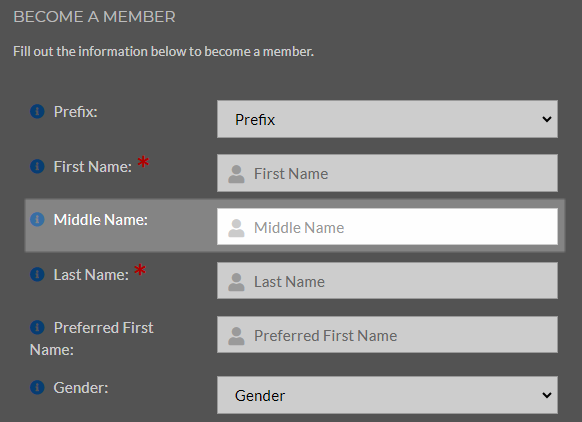Click the info icon beside Last Name

(37, 274)
